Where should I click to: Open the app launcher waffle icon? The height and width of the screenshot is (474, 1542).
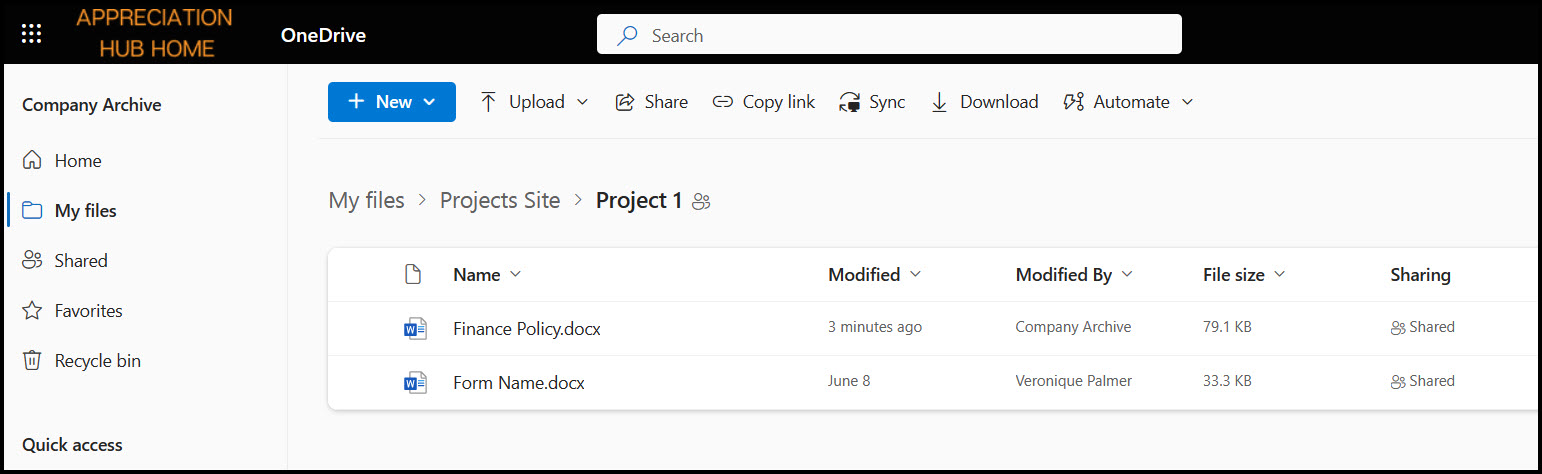(x=31, y=35)
